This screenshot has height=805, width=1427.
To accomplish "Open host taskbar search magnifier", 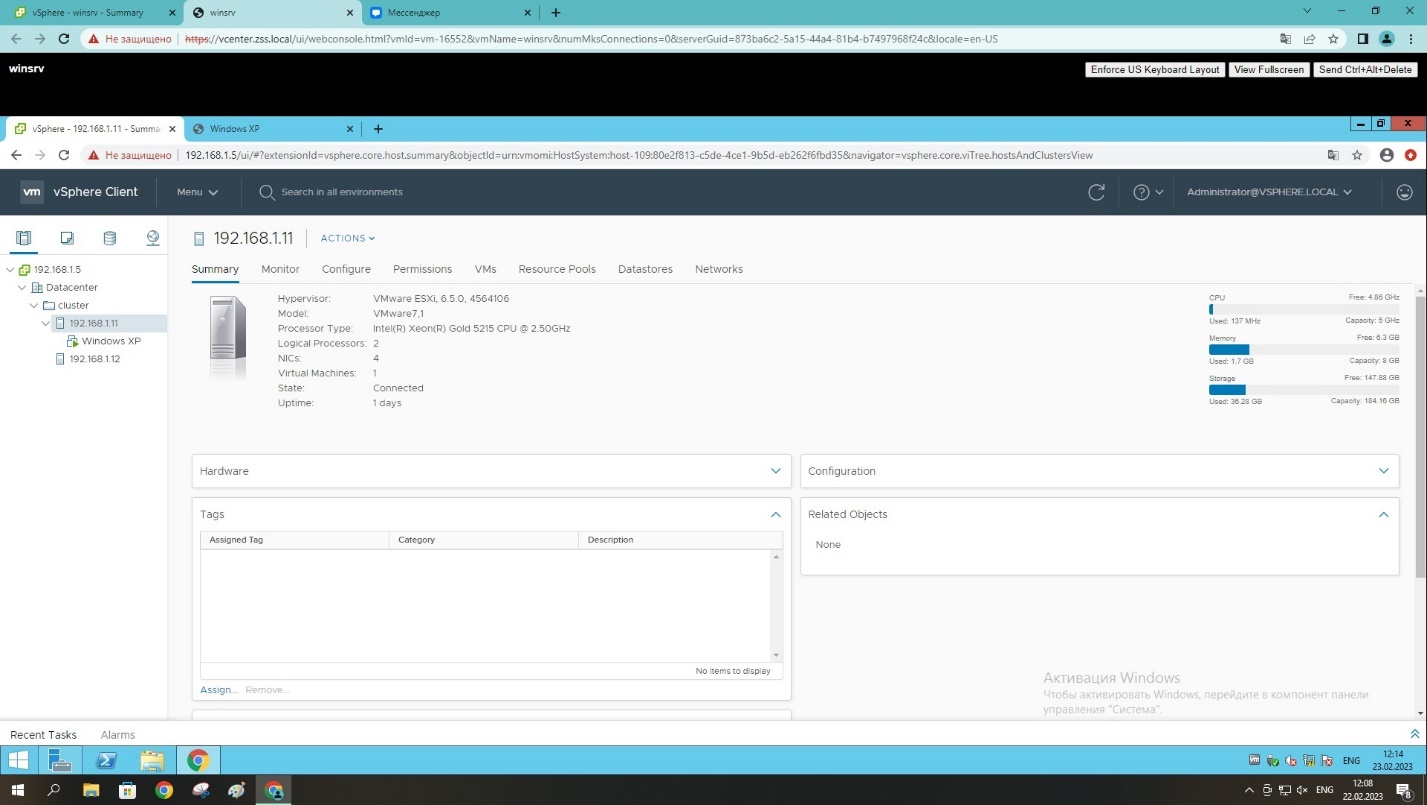I will [54, 790].
